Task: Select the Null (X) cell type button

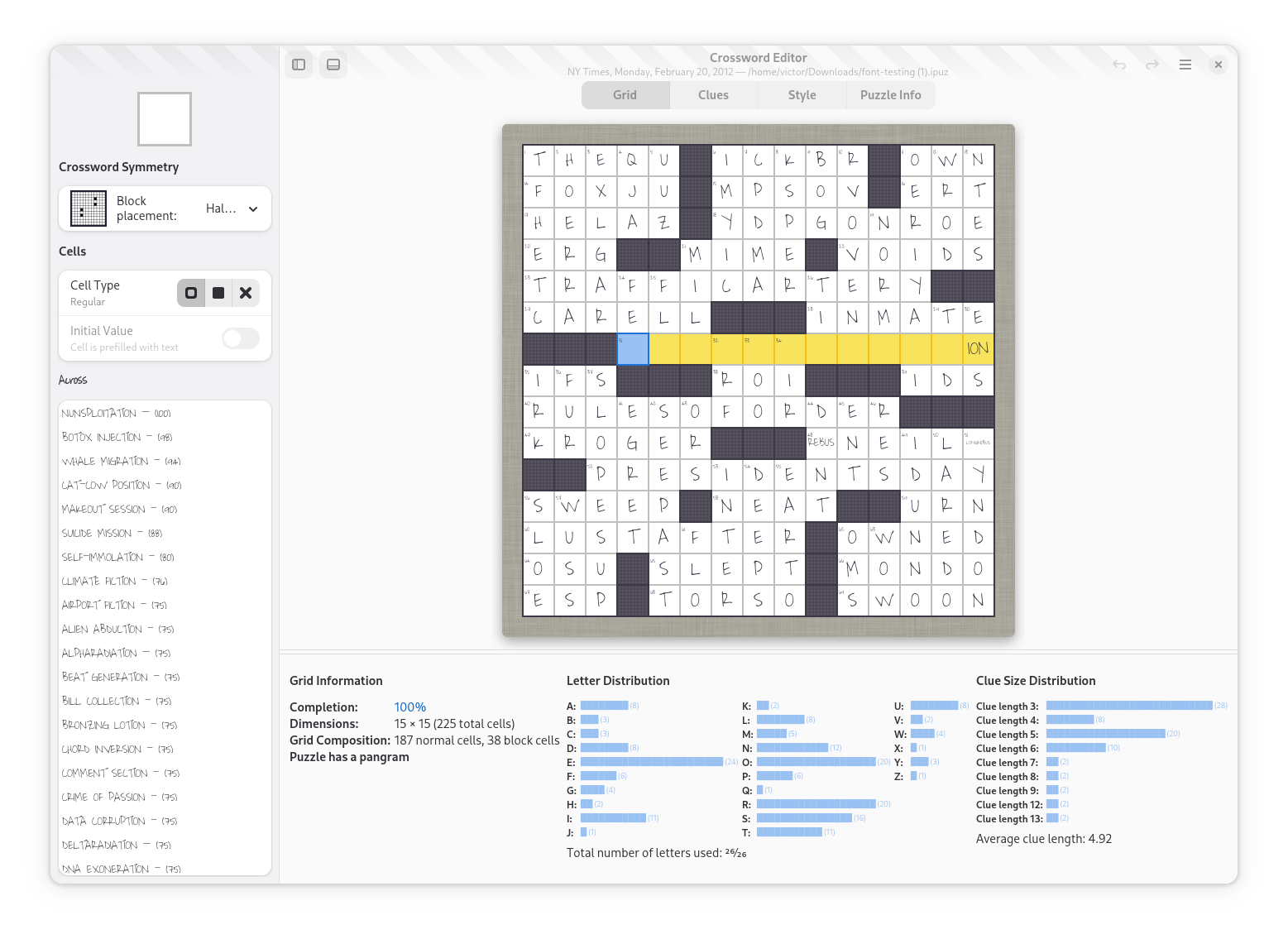Action: pos(246,293)
